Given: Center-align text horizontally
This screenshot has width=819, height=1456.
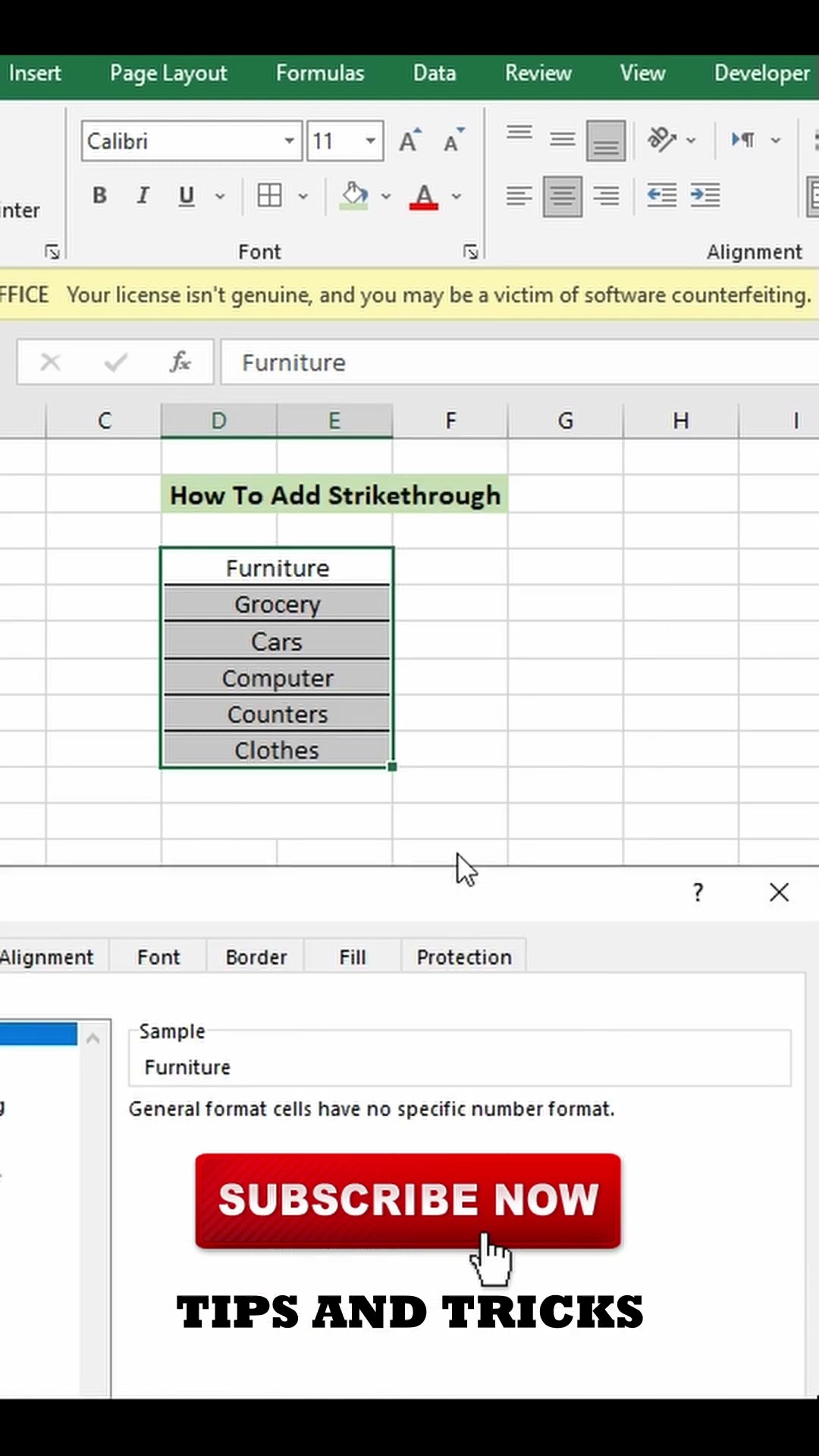Looking at the screenshot, I should point(563,196).
